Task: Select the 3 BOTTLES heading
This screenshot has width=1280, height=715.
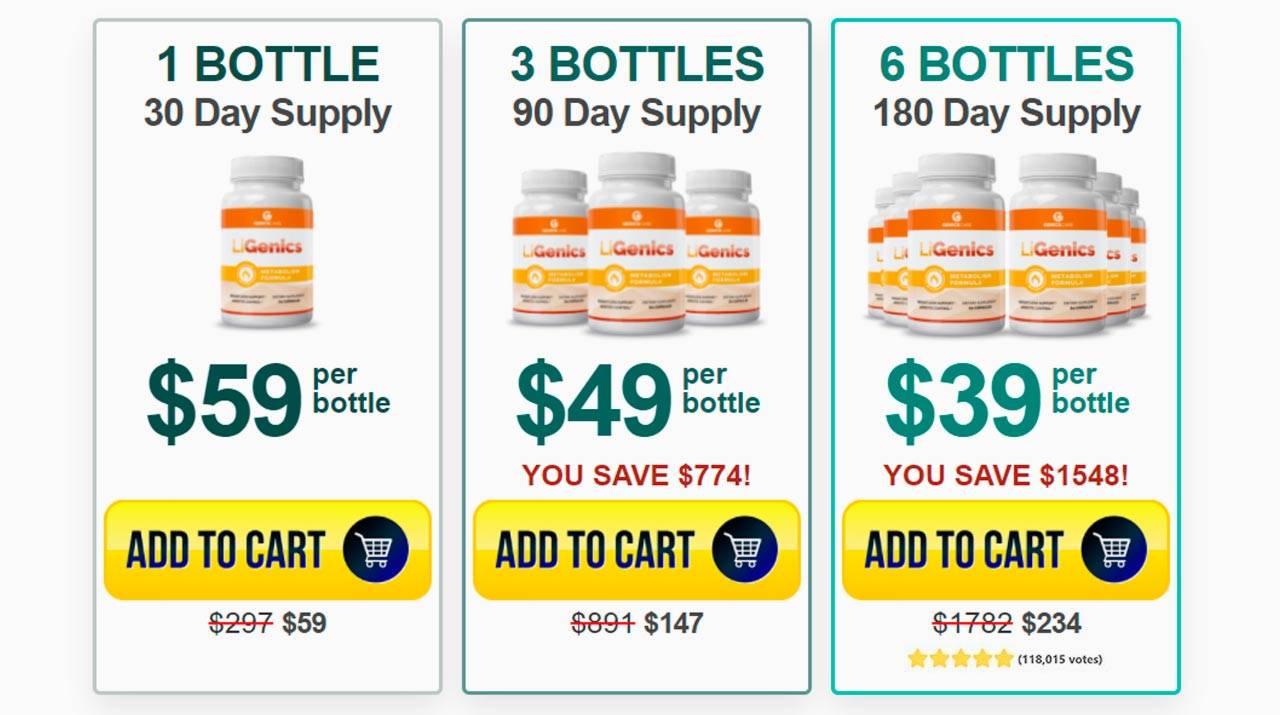Action: tap(637, 65)
